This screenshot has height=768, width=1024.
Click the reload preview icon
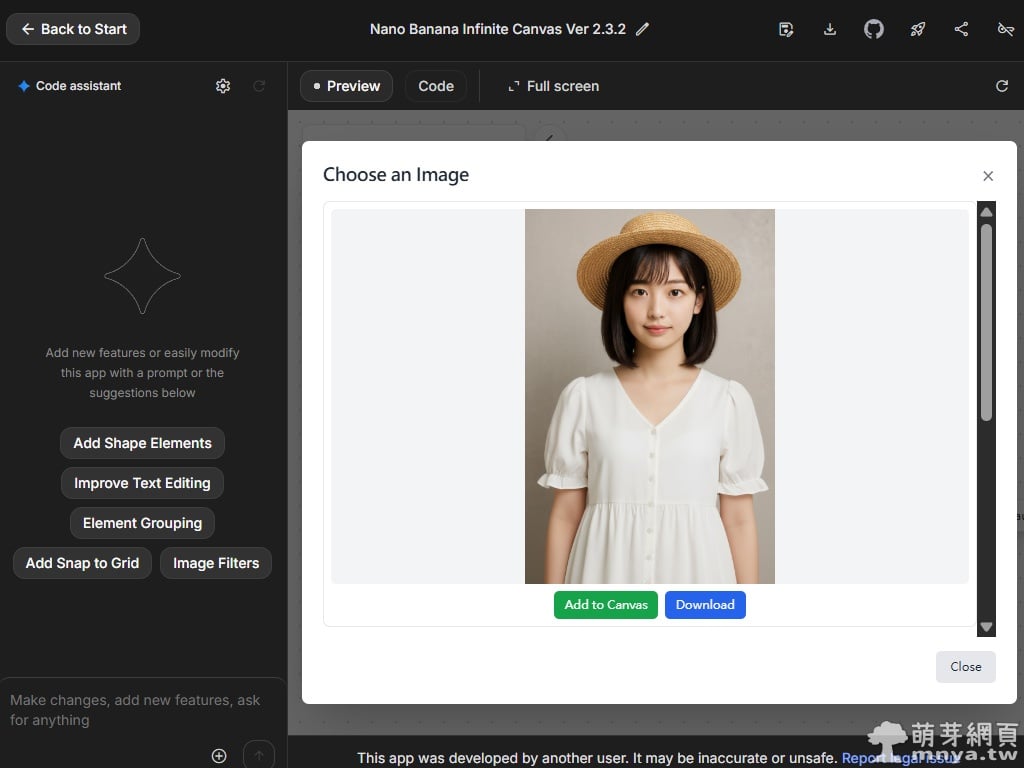pos(1002,86)
